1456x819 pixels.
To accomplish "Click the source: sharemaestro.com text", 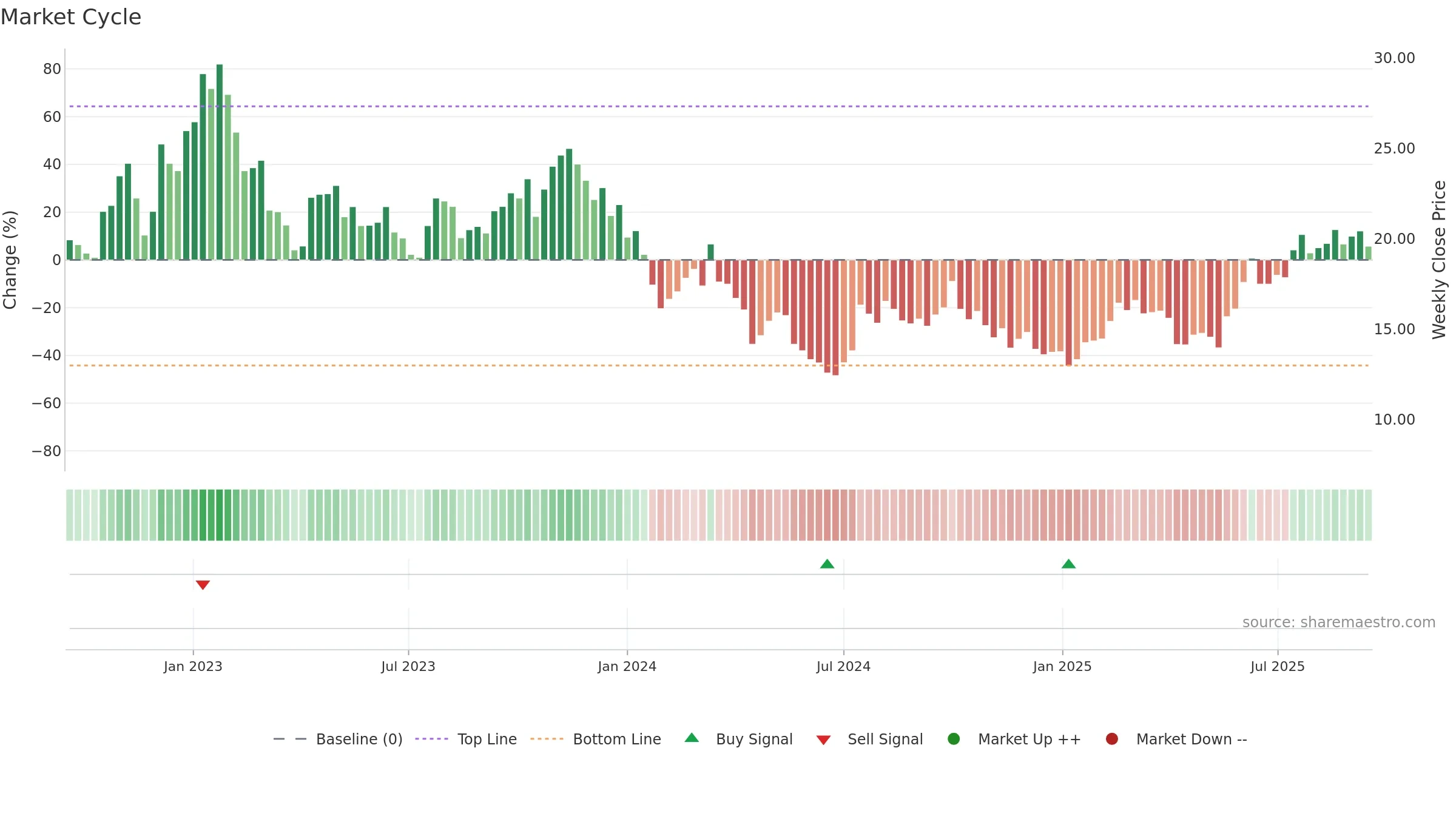I will point(1339,622).
